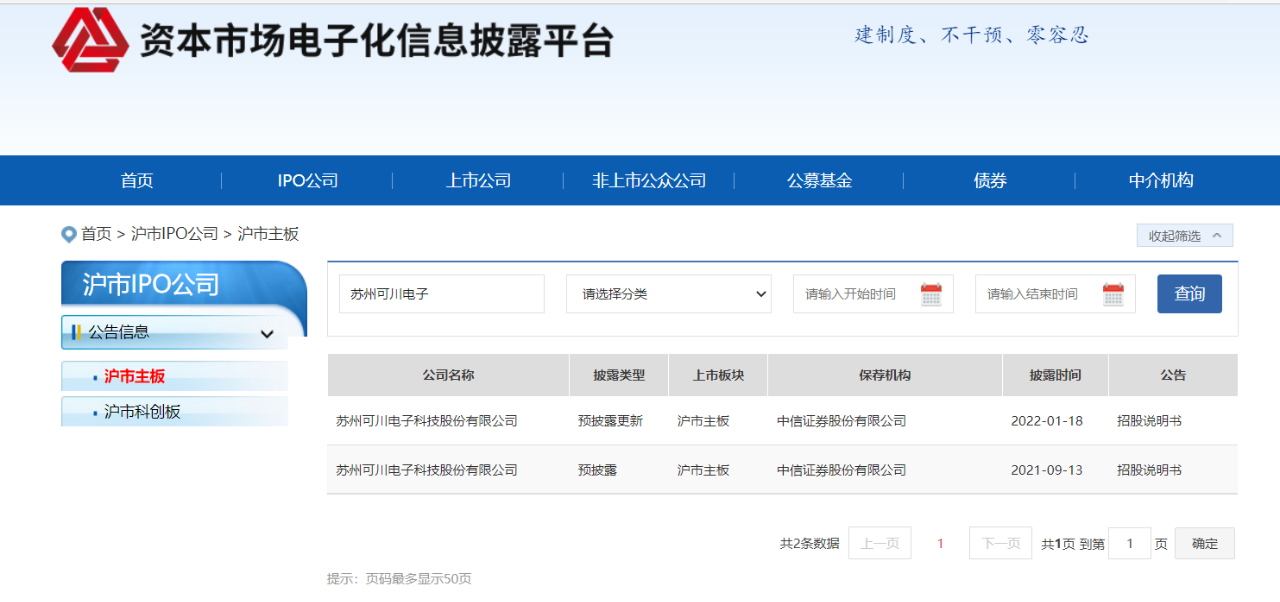Click company name in 预披露更新 row

427,421
